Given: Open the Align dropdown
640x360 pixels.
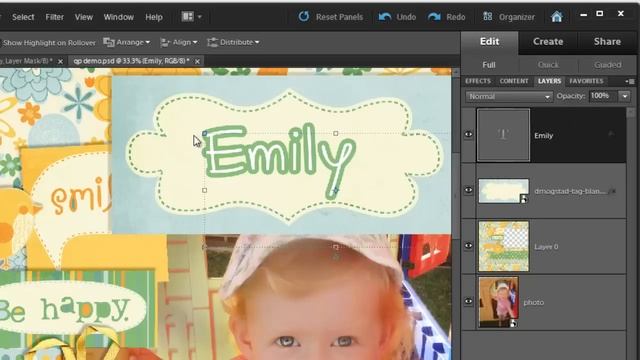Looking at the screenshot, I should pyautogui.click(x=179, y=42).
